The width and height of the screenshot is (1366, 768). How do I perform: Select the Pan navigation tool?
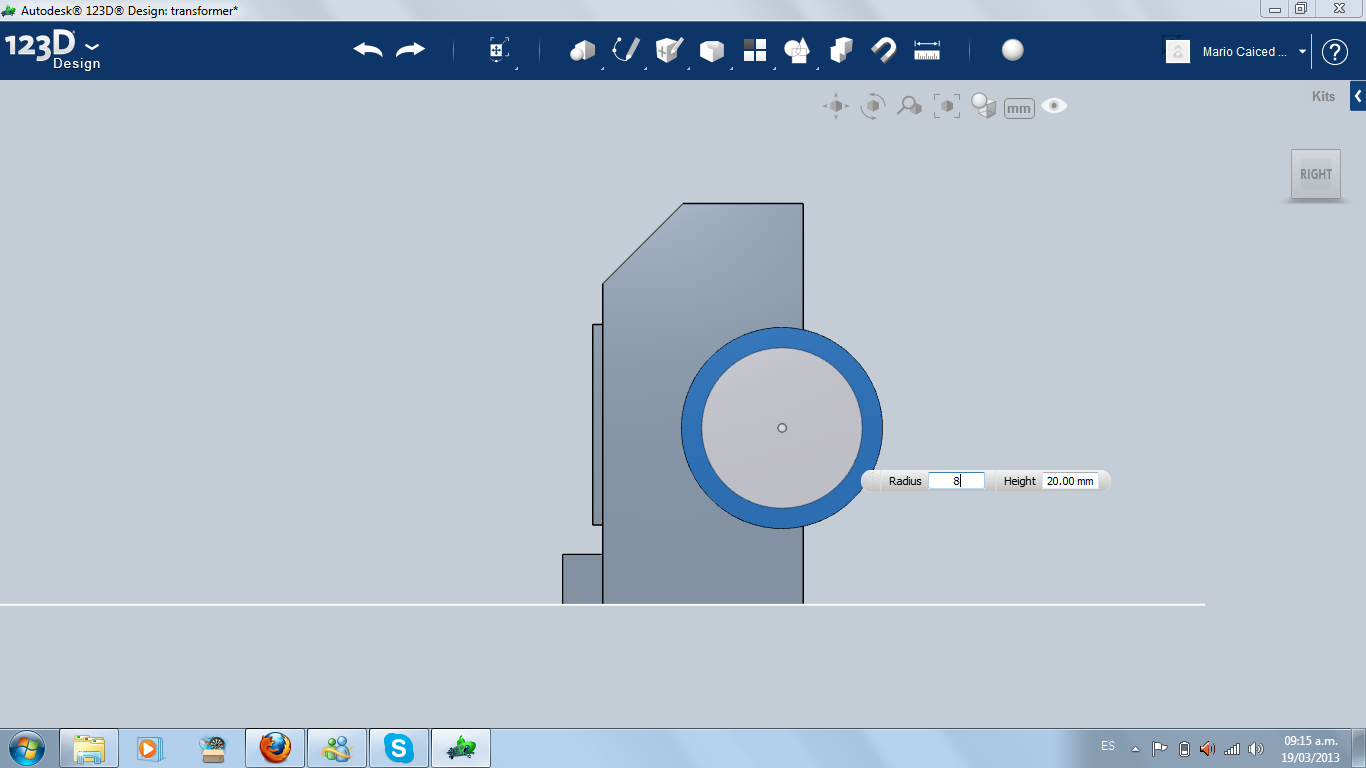tap(836, 106)
